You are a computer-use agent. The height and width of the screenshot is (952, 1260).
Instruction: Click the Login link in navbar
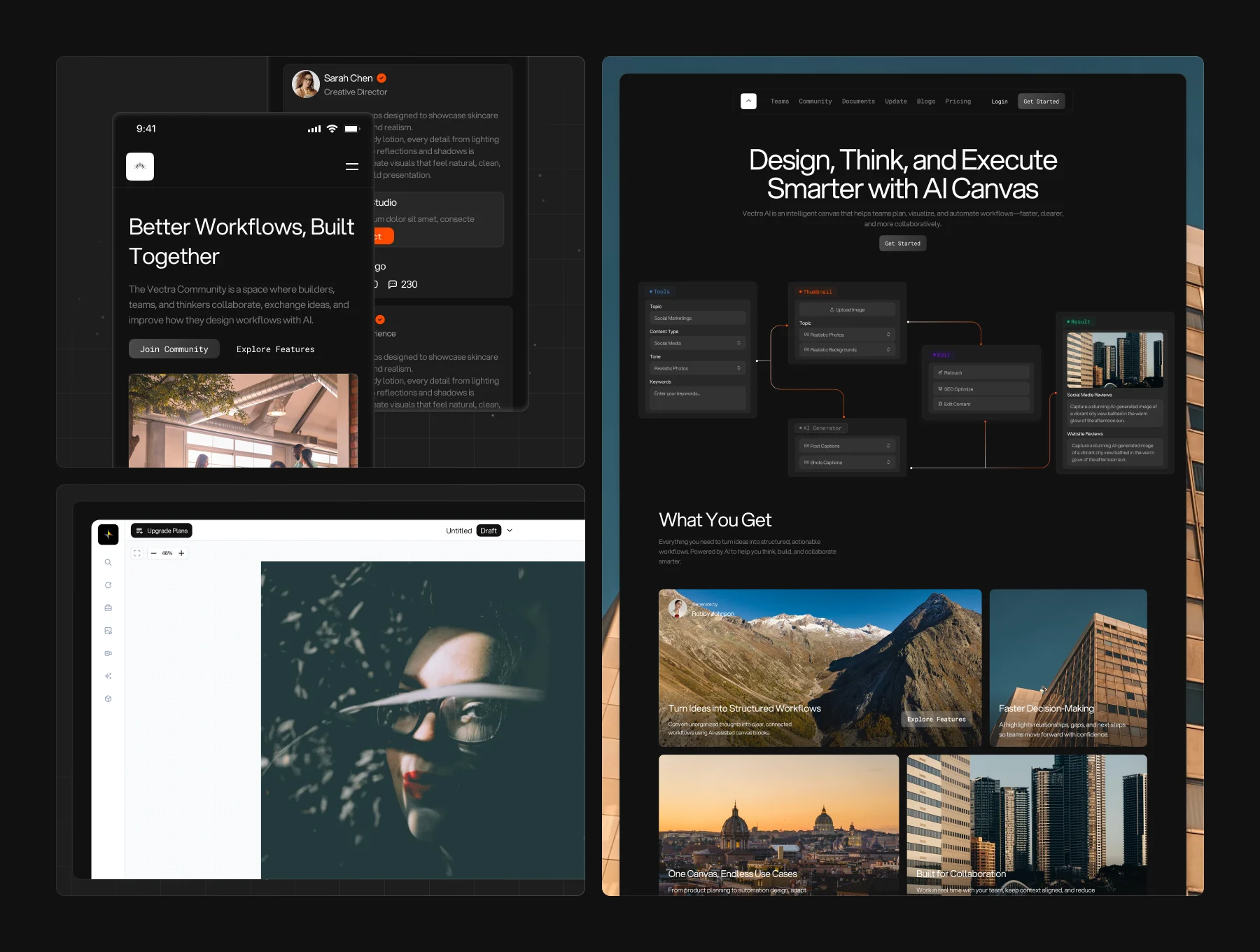coord(1000,101)
